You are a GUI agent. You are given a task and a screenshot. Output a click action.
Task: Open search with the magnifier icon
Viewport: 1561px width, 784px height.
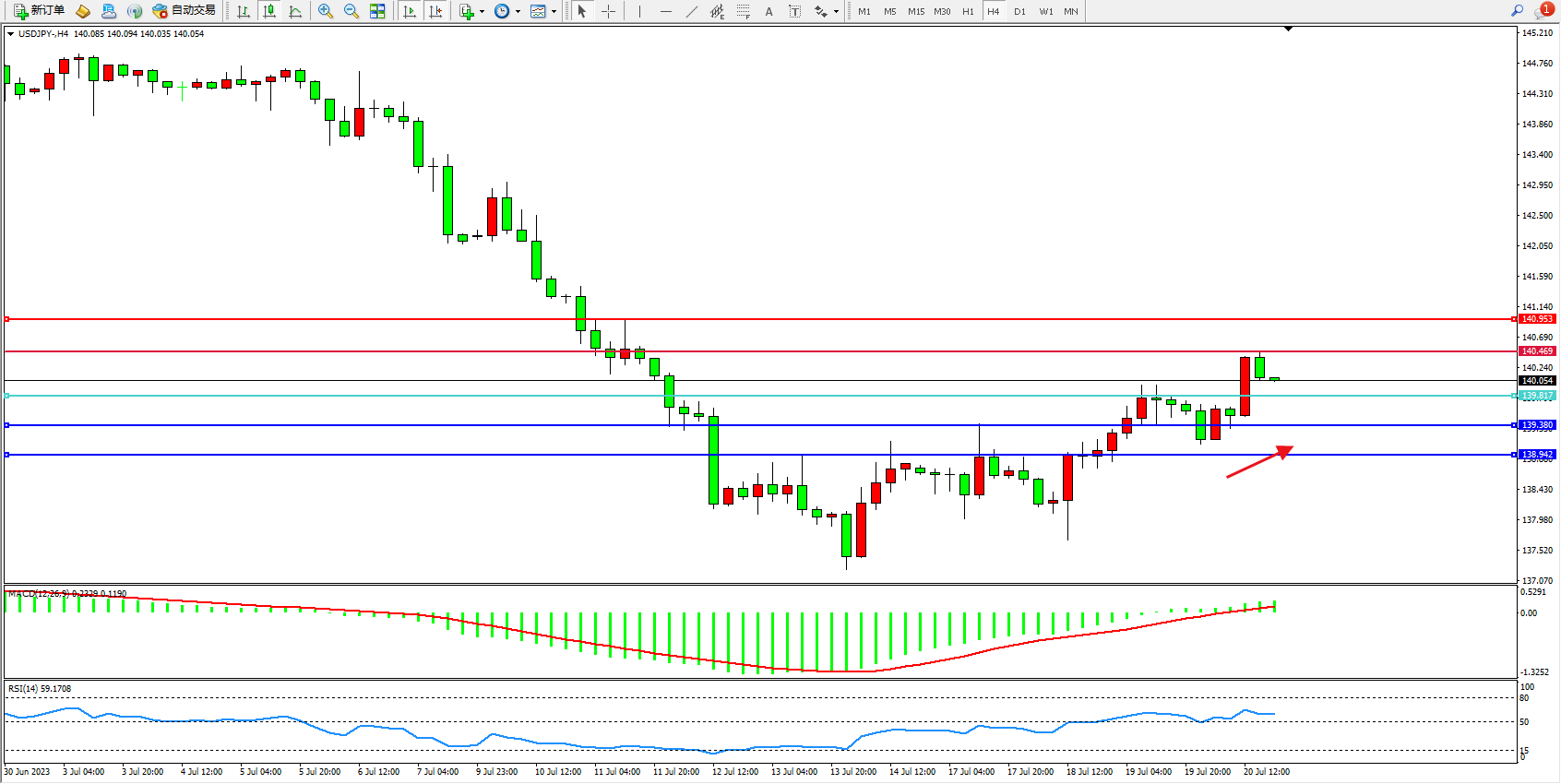click(1518, 11)
